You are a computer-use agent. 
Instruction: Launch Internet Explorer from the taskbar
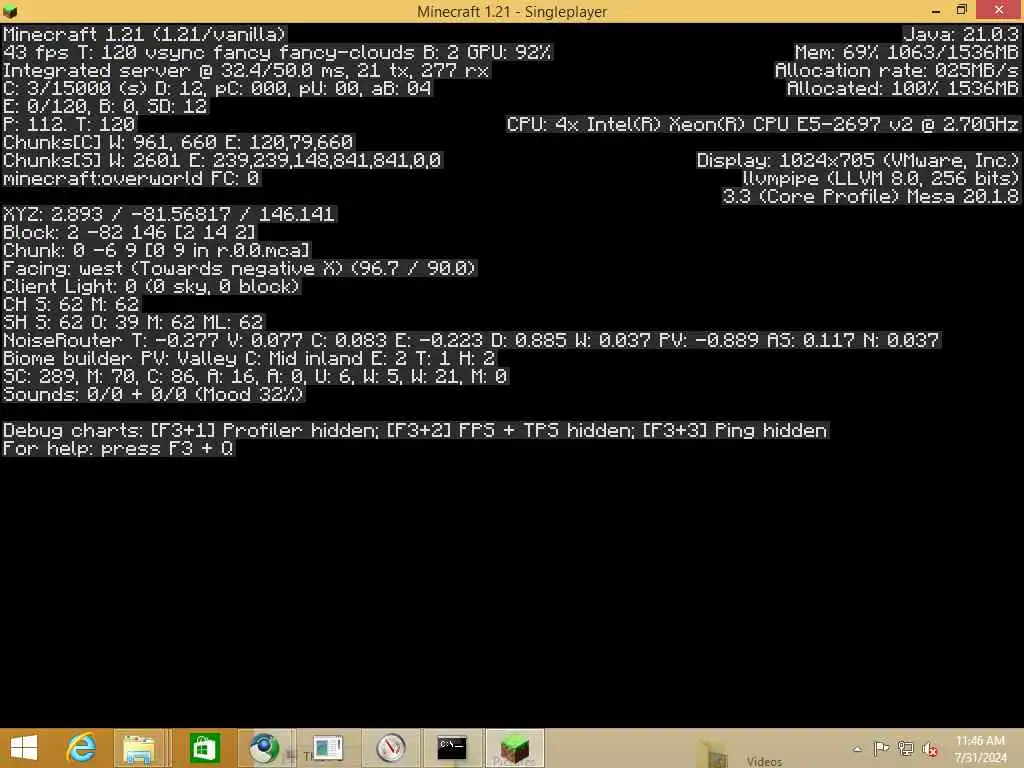click(x=82, y=748)
